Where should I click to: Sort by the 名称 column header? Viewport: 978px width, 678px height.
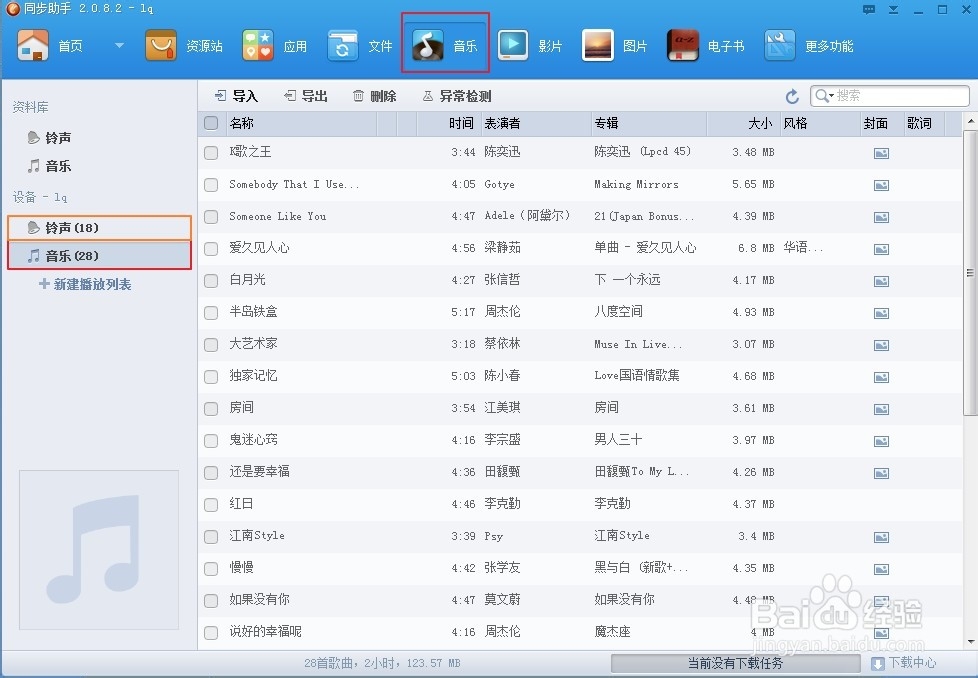pos(302,123)
